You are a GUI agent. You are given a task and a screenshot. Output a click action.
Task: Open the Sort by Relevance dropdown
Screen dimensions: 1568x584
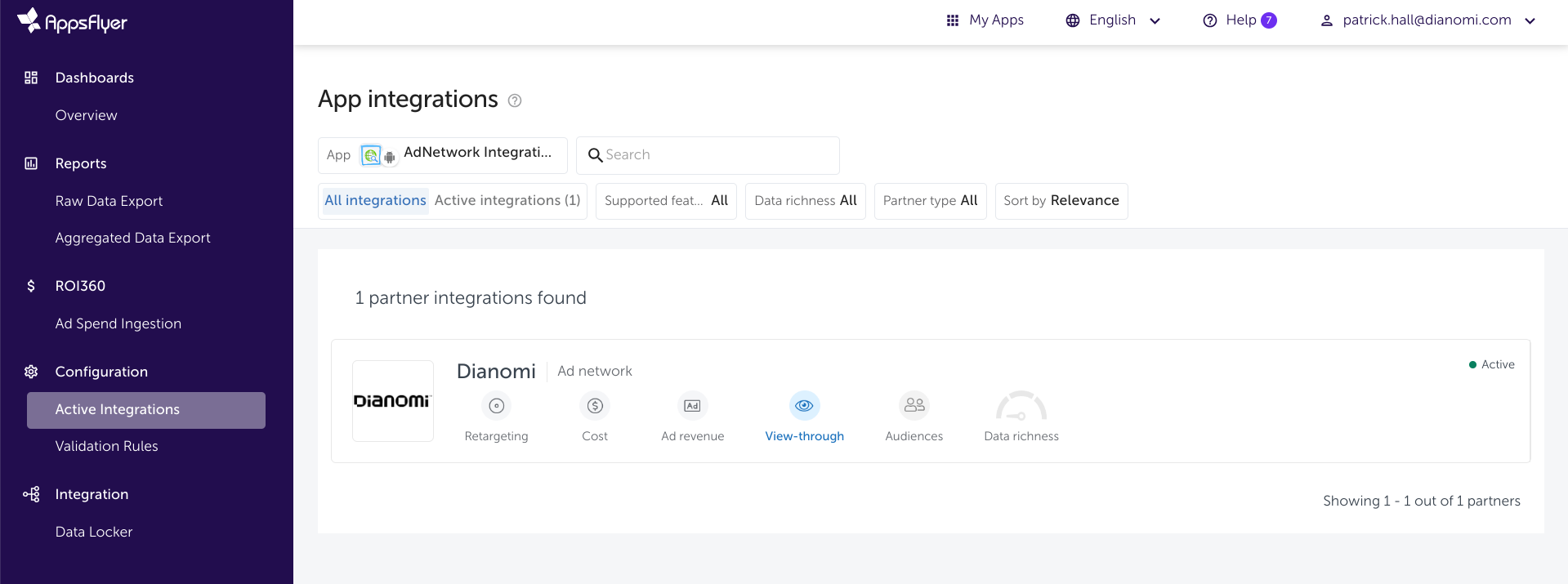coord(1061,201)
